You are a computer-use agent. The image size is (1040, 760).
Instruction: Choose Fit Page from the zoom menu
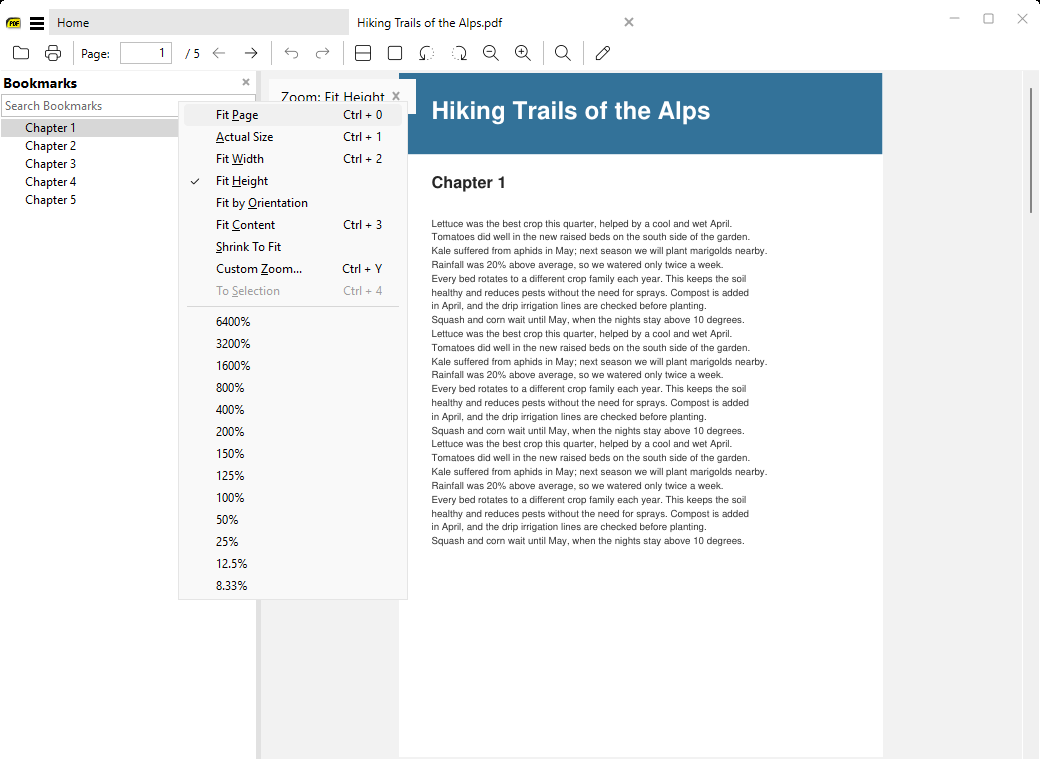click(x=292, y=115)
